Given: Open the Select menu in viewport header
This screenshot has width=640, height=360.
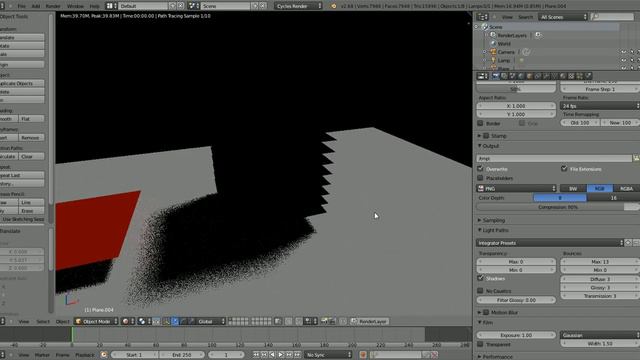Looking at the screenshot, I should point(43,322).
